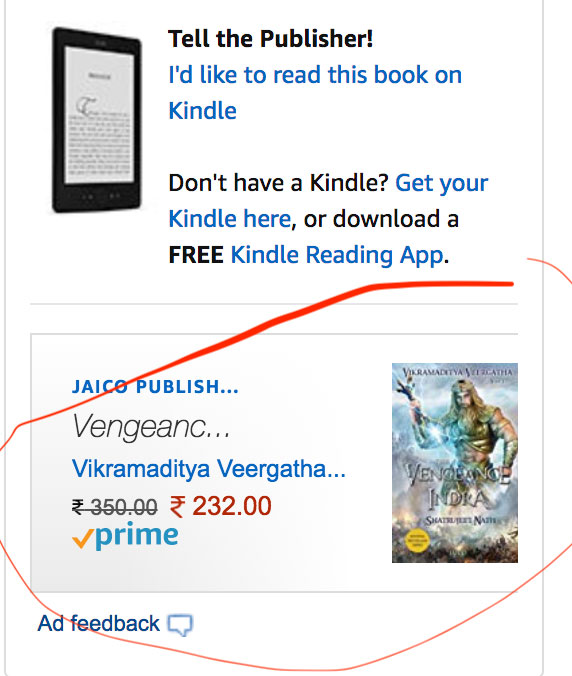Viewport: 572px width, 676px height.
Task: Click the orange Prime checkmark icon
Action: tap(82, 539)
